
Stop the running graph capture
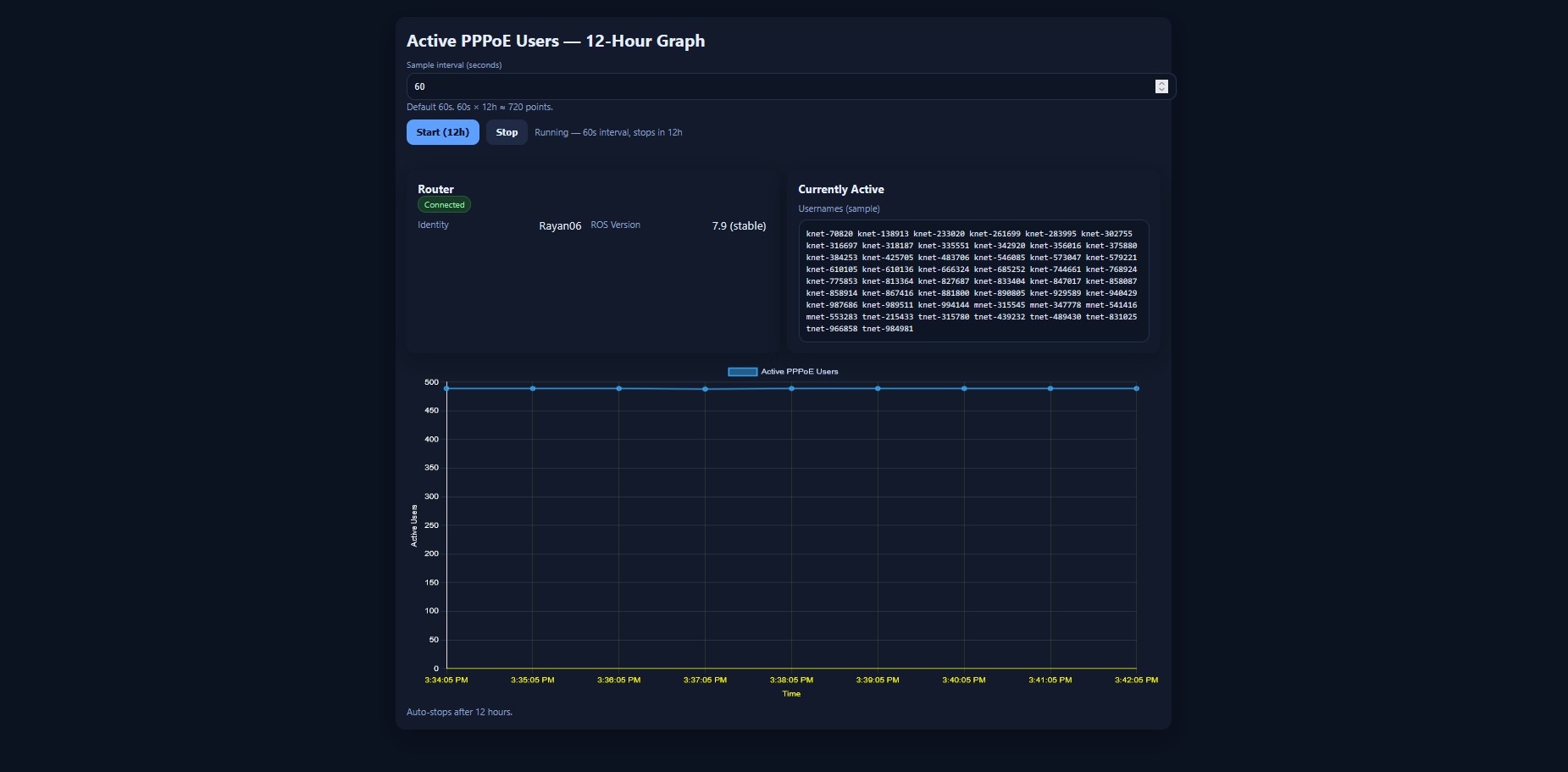(x=507, y=132)
